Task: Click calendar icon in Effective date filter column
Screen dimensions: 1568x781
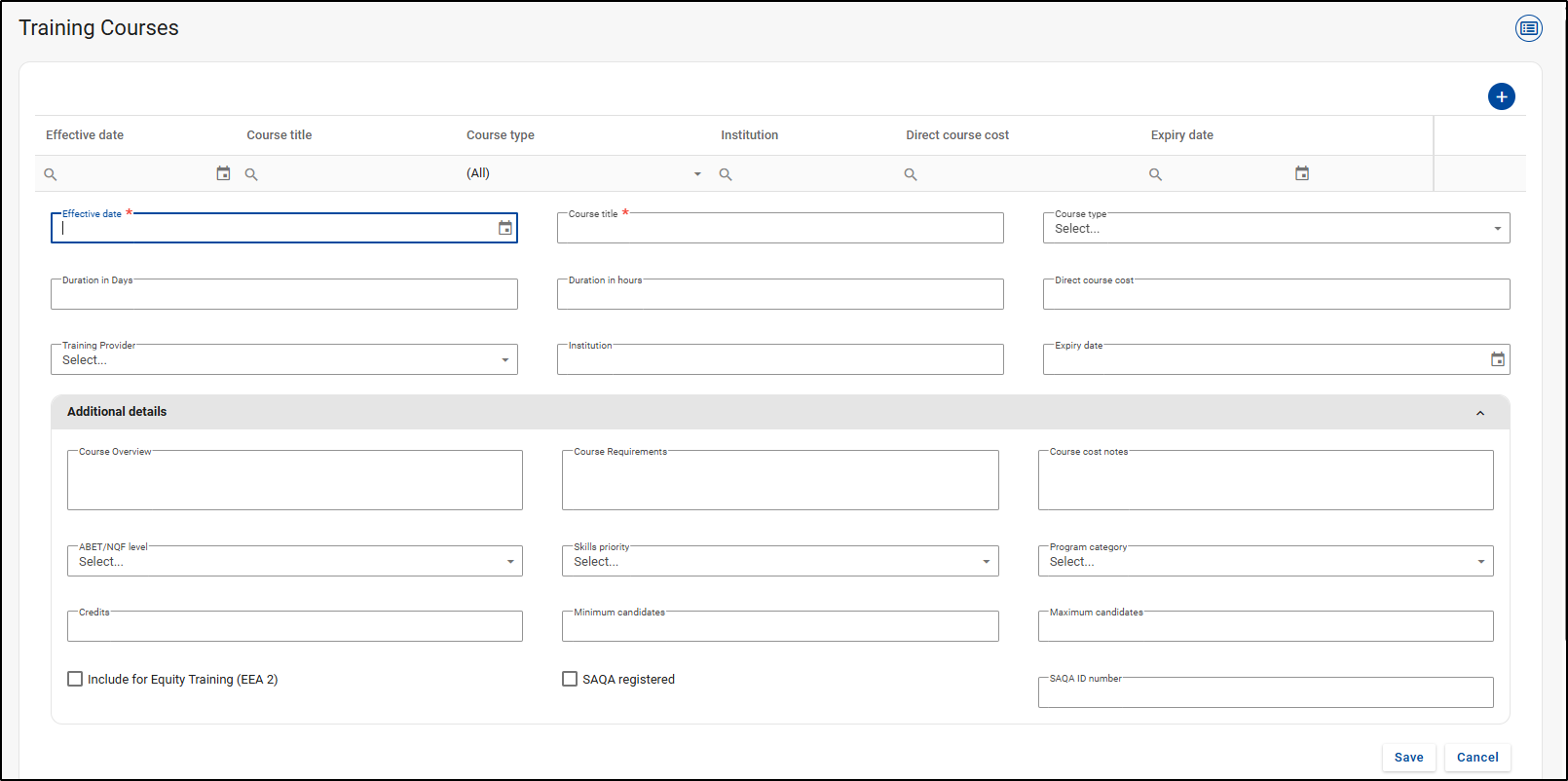Action: [x=223, y=173]
